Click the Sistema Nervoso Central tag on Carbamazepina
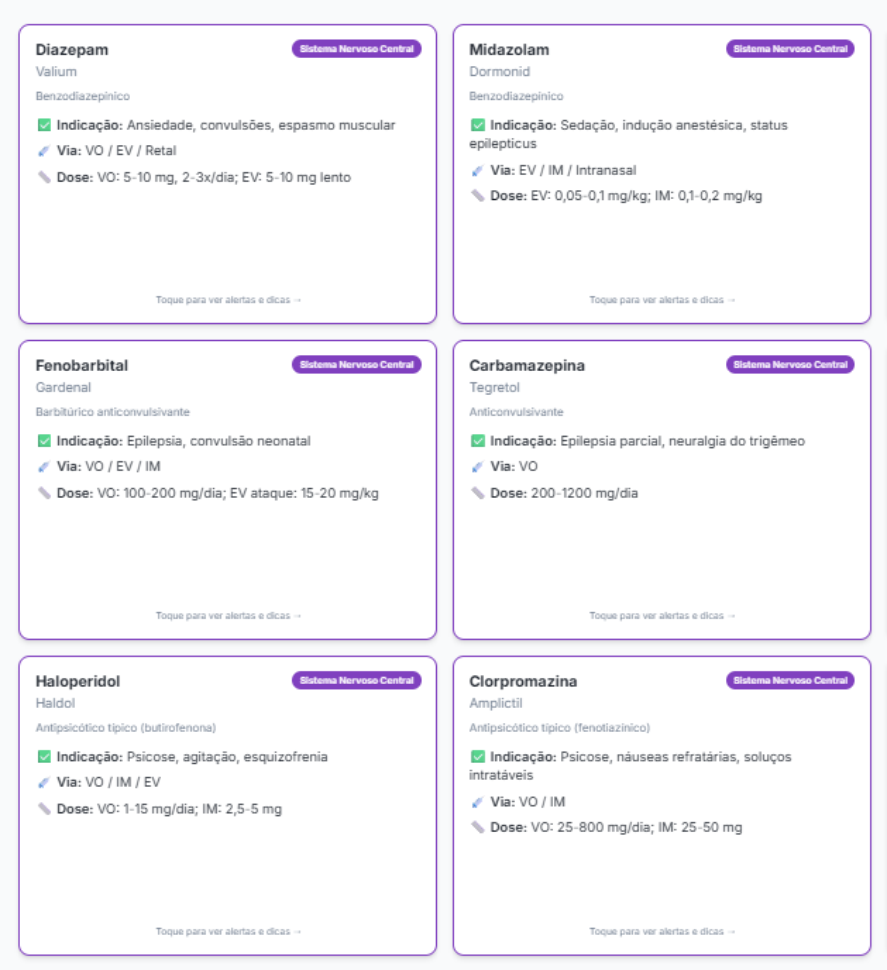The width and height of the screenshot is (887, 970). click(x=790, y=365)
